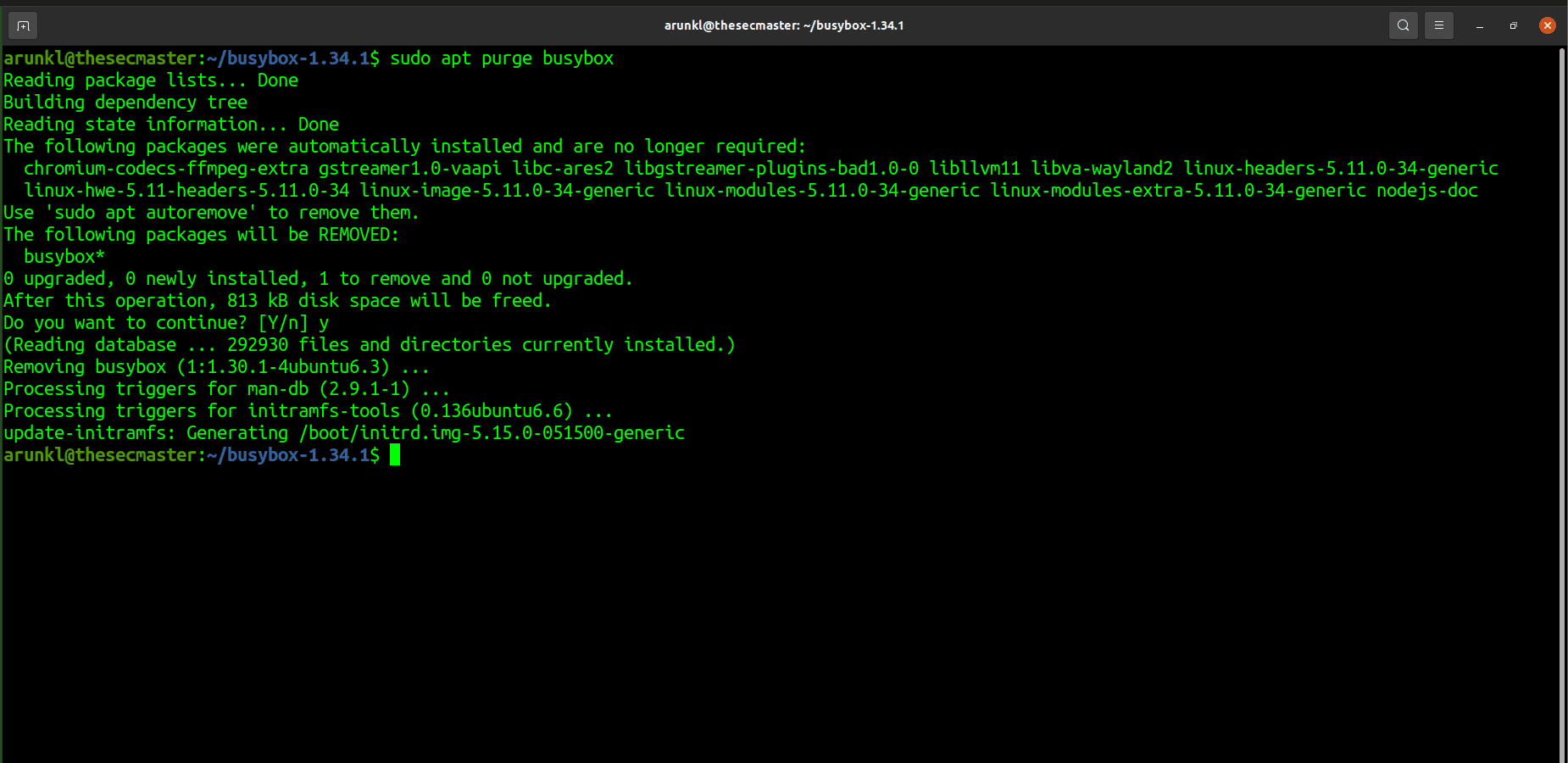Click the search icon in header bar
This screenshot has height=763, width=1568.
pyautogui.click(x=1404, y=25)
